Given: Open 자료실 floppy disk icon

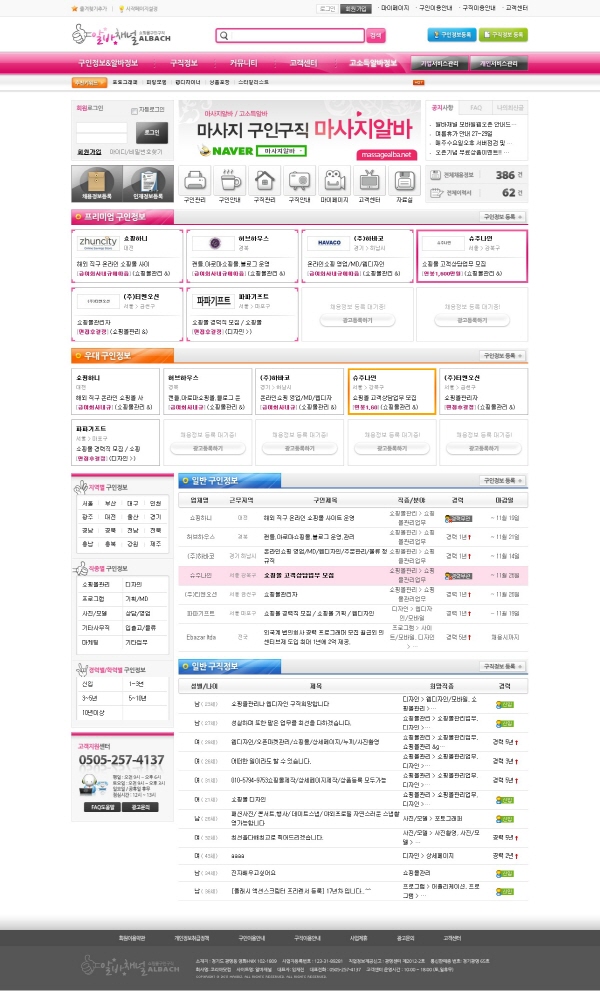Looking at the screenshot, I should point(403,181).
